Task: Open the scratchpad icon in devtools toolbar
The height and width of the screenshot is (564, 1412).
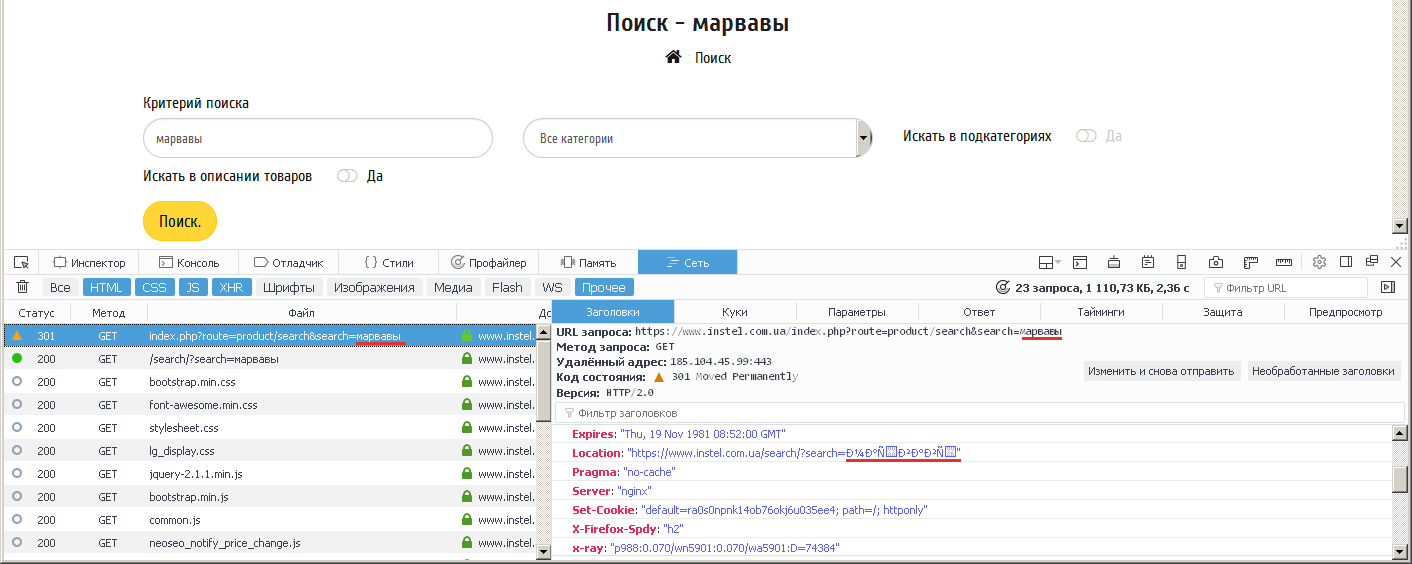Action: pyautogui.click(x=1148, y=262)
